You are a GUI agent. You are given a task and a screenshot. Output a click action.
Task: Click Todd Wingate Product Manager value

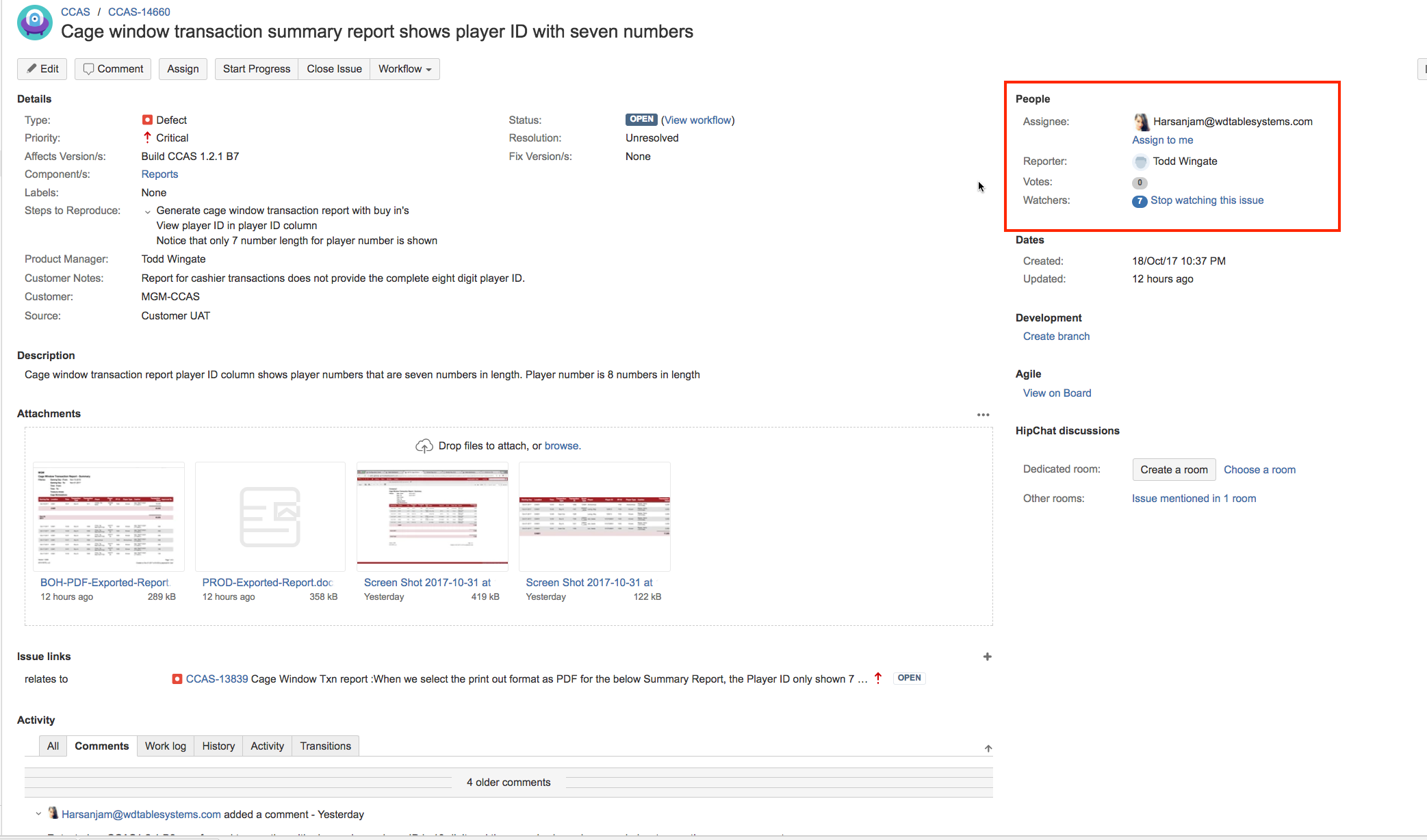(x=173, y=259)
